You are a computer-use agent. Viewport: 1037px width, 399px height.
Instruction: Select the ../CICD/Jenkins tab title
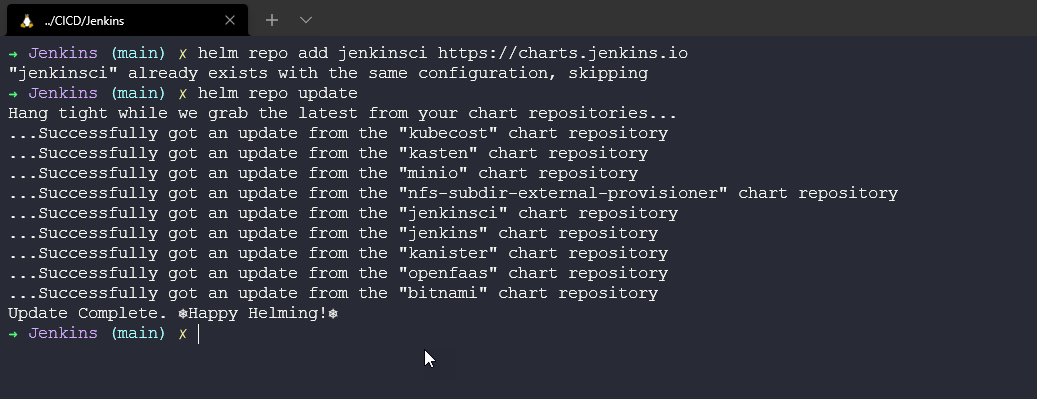coord(84,21)
